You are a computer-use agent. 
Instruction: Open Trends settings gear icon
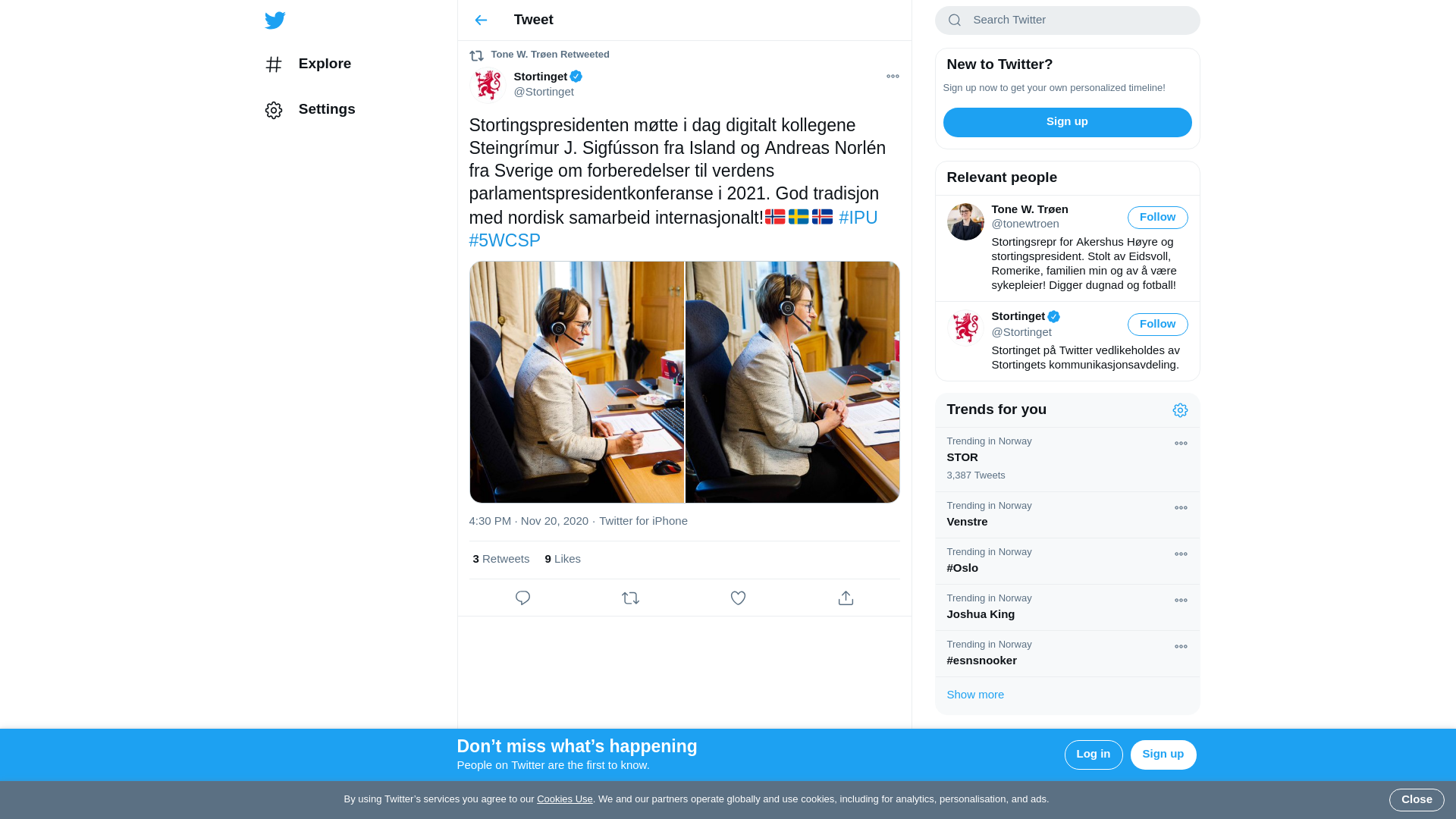point(1180,410)
